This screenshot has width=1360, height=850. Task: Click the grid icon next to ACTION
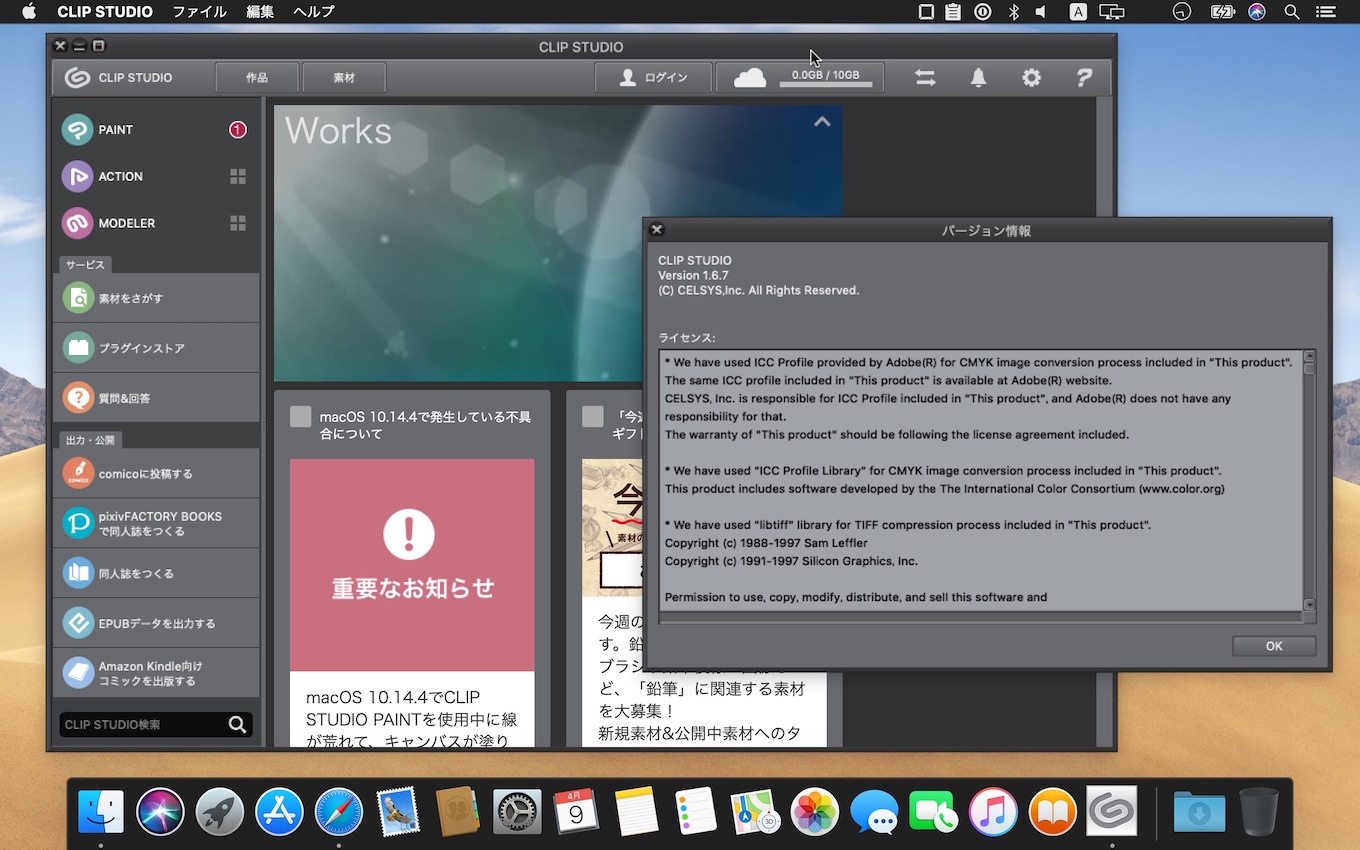click(238, 176)
